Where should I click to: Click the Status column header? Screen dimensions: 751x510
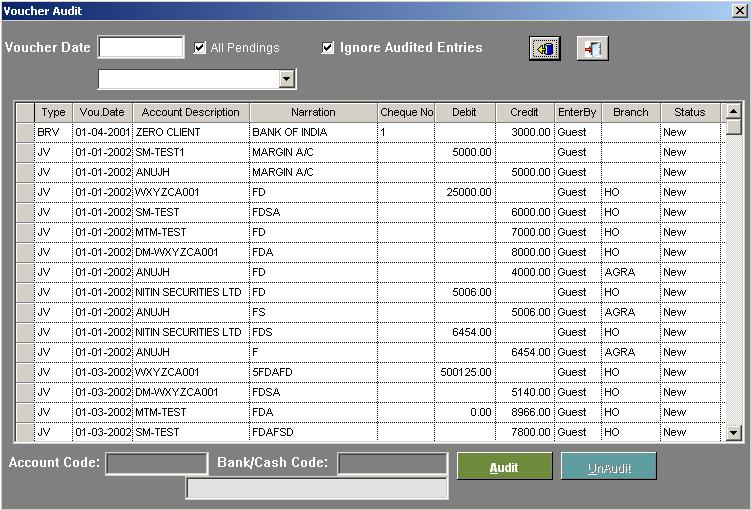(689, 112)
